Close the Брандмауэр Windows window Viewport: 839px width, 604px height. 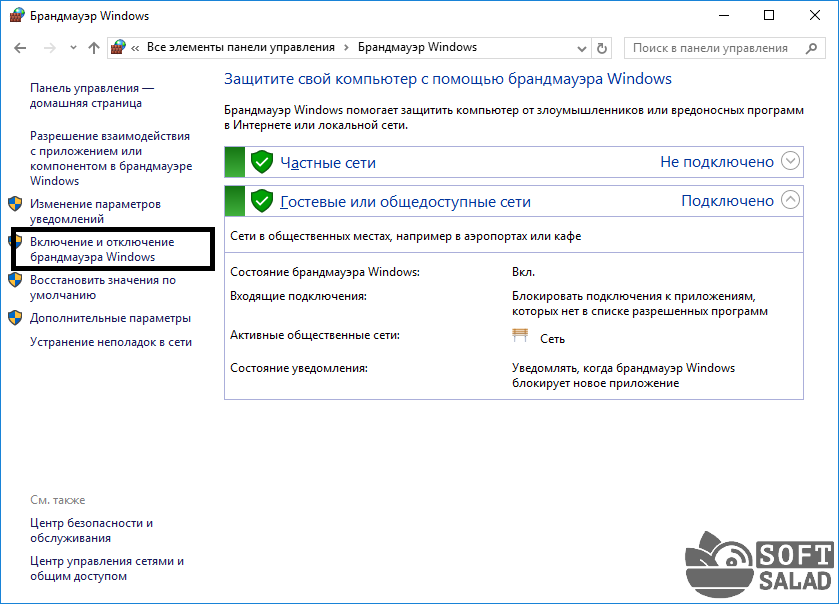[814, 16]
